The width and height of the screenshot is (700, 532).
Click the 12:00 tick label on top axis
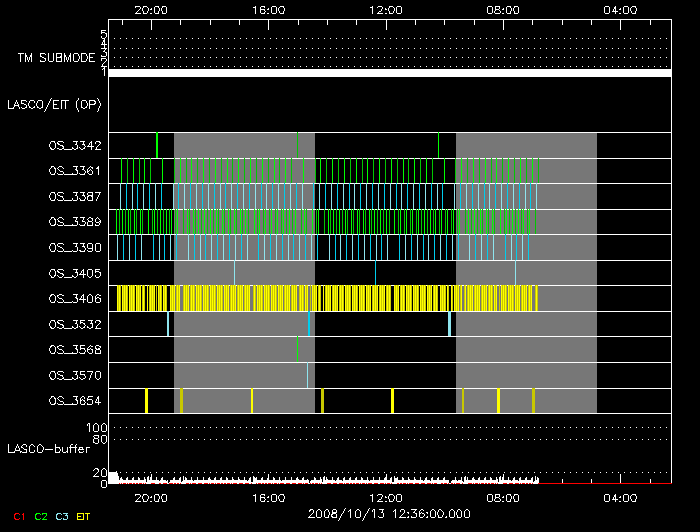386,9
